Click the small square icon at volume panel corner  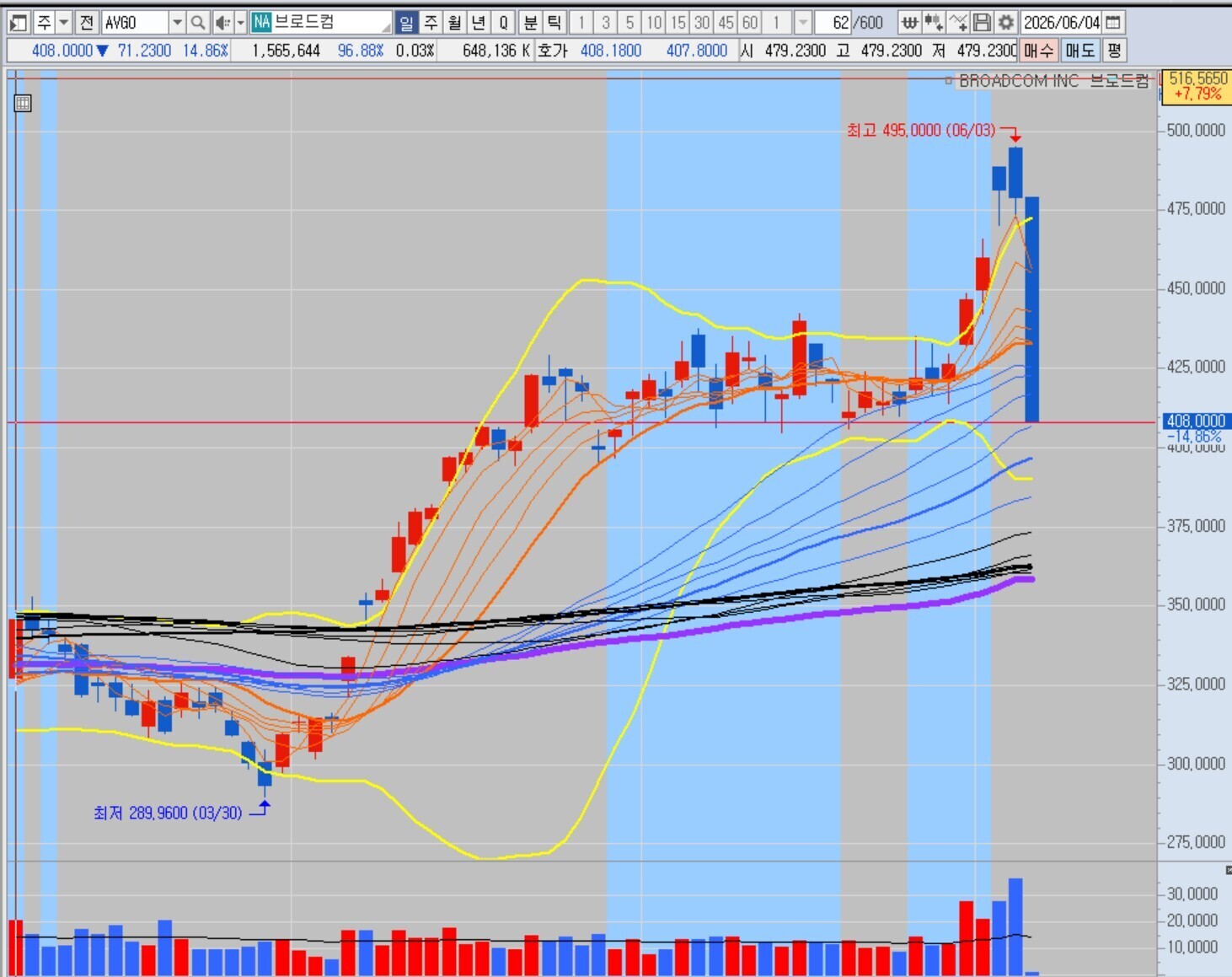[1228, 870]
